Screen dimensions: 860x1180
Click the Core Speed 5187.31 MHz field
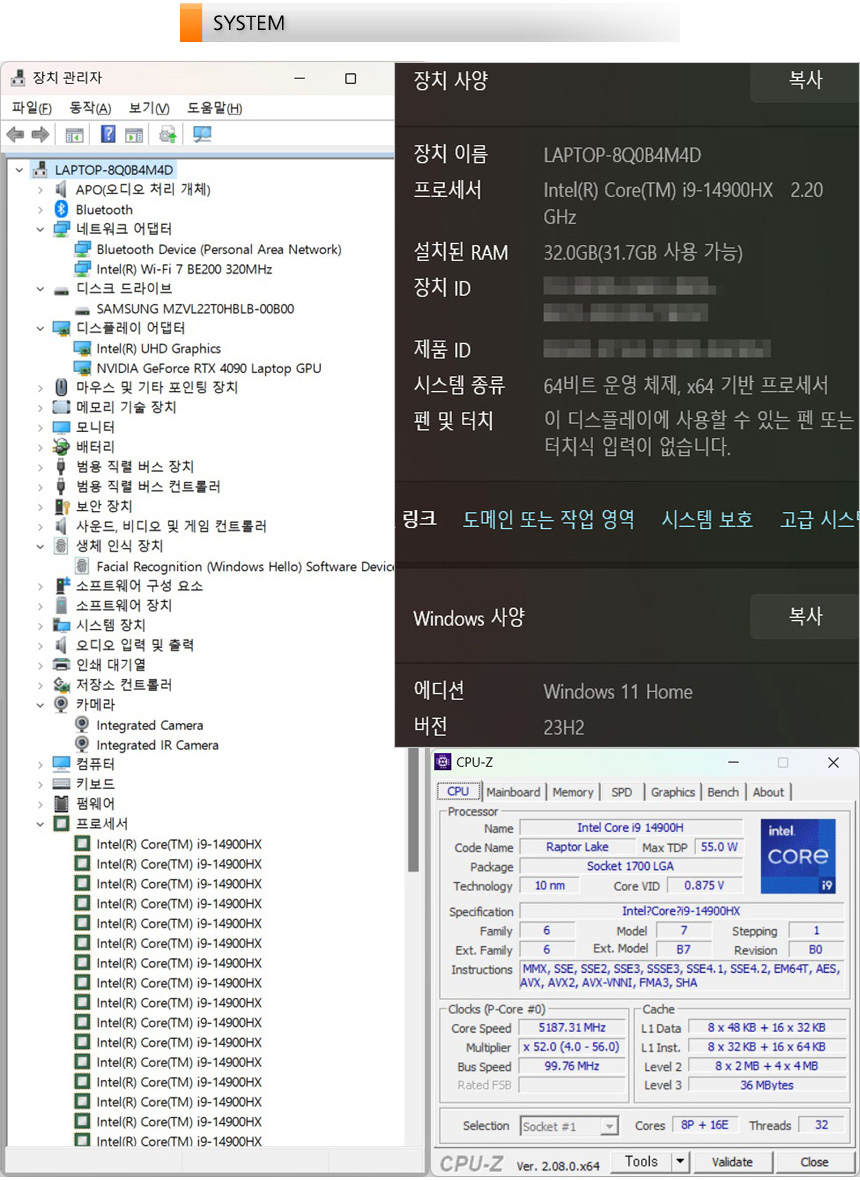click(x=572, y=1027)
